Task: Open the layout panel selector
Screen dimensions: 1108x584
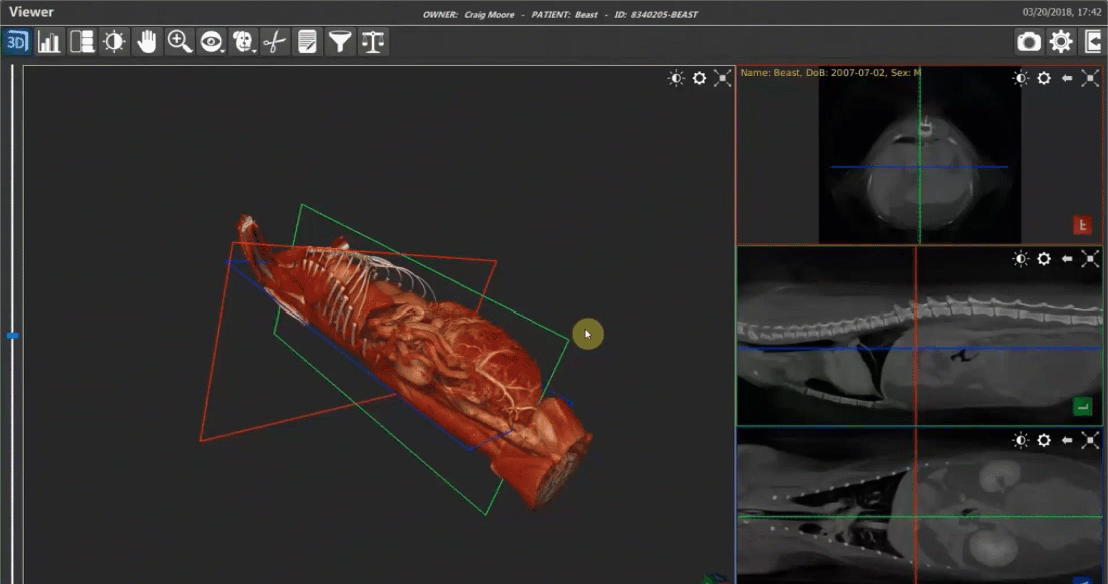Action: (82, 42)
